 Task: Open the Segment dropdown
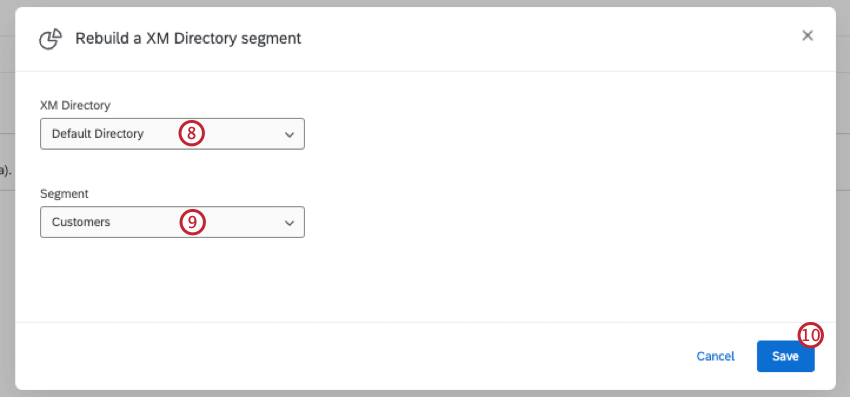[172, 222]
